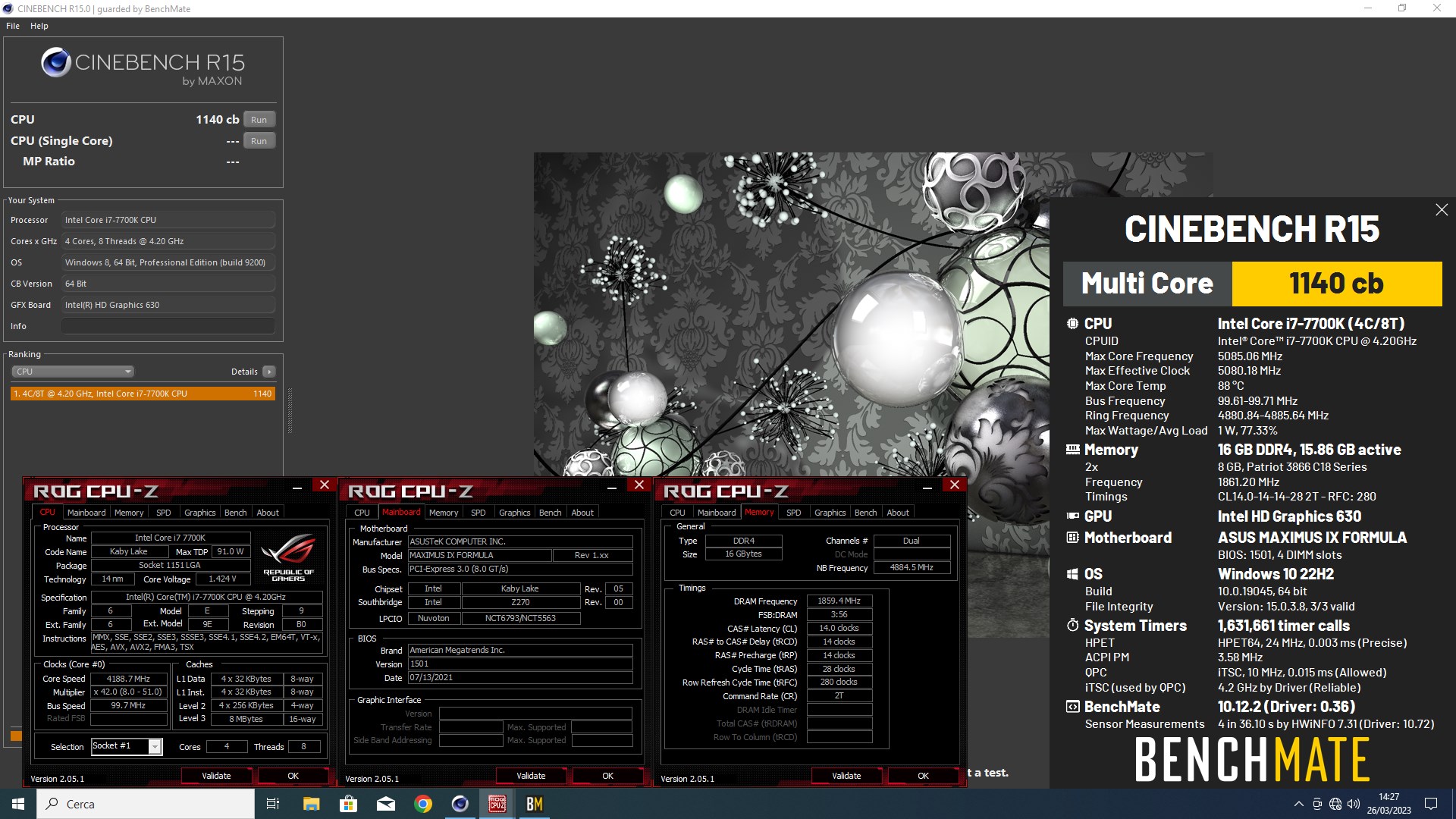1456x819 pixels.
Task: Select the 1140 cb Multi Core score
Action: [1336, 284]
